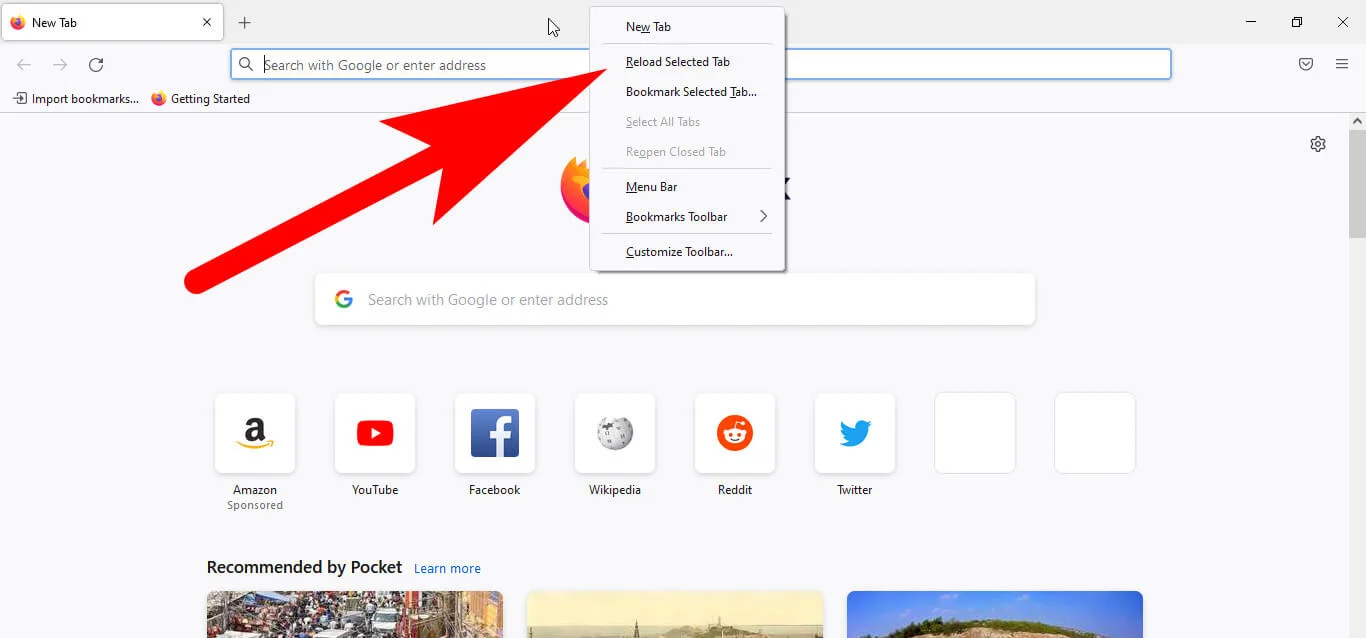Click Select All Tabs menu entry
The height and width of the screenshot is (638, 1366).
[x=687, y=122]
